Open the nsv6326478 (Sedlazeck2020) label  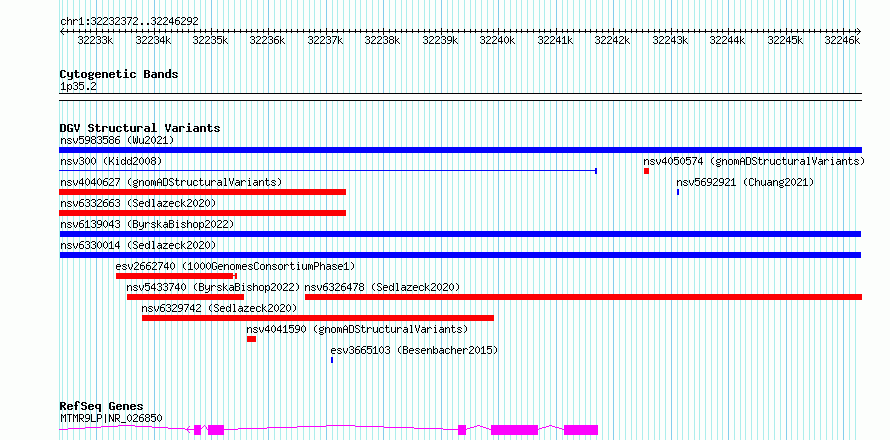click(x=383, y=287)
